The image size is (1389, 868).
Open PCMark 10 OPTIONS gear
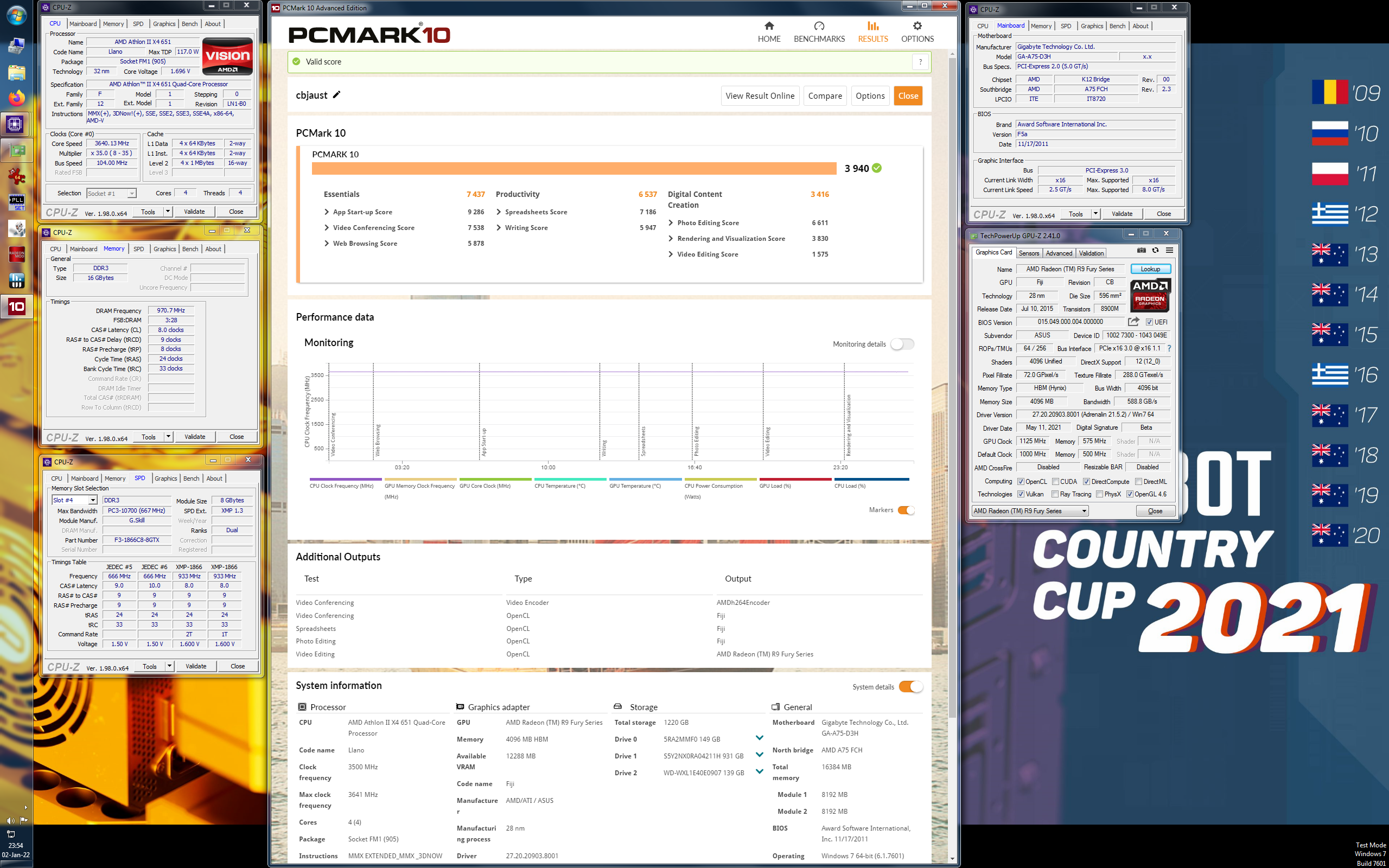pos(917,32)
